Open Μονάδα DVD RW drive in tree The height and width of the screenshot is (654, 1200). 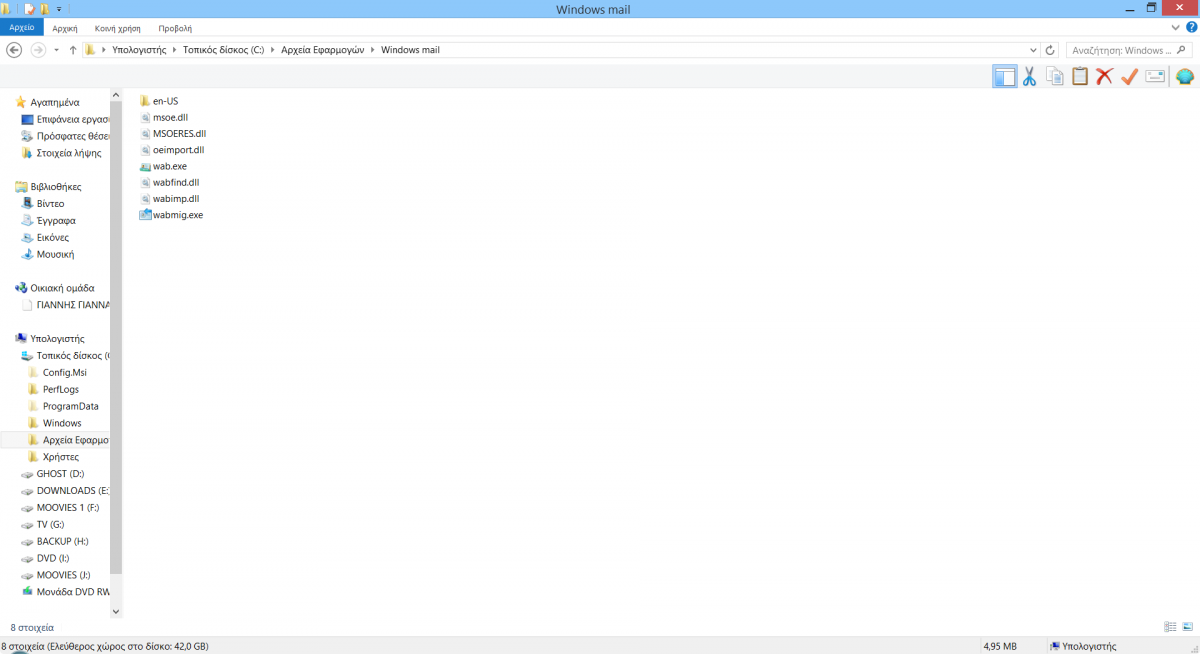[x=65, y=592]
